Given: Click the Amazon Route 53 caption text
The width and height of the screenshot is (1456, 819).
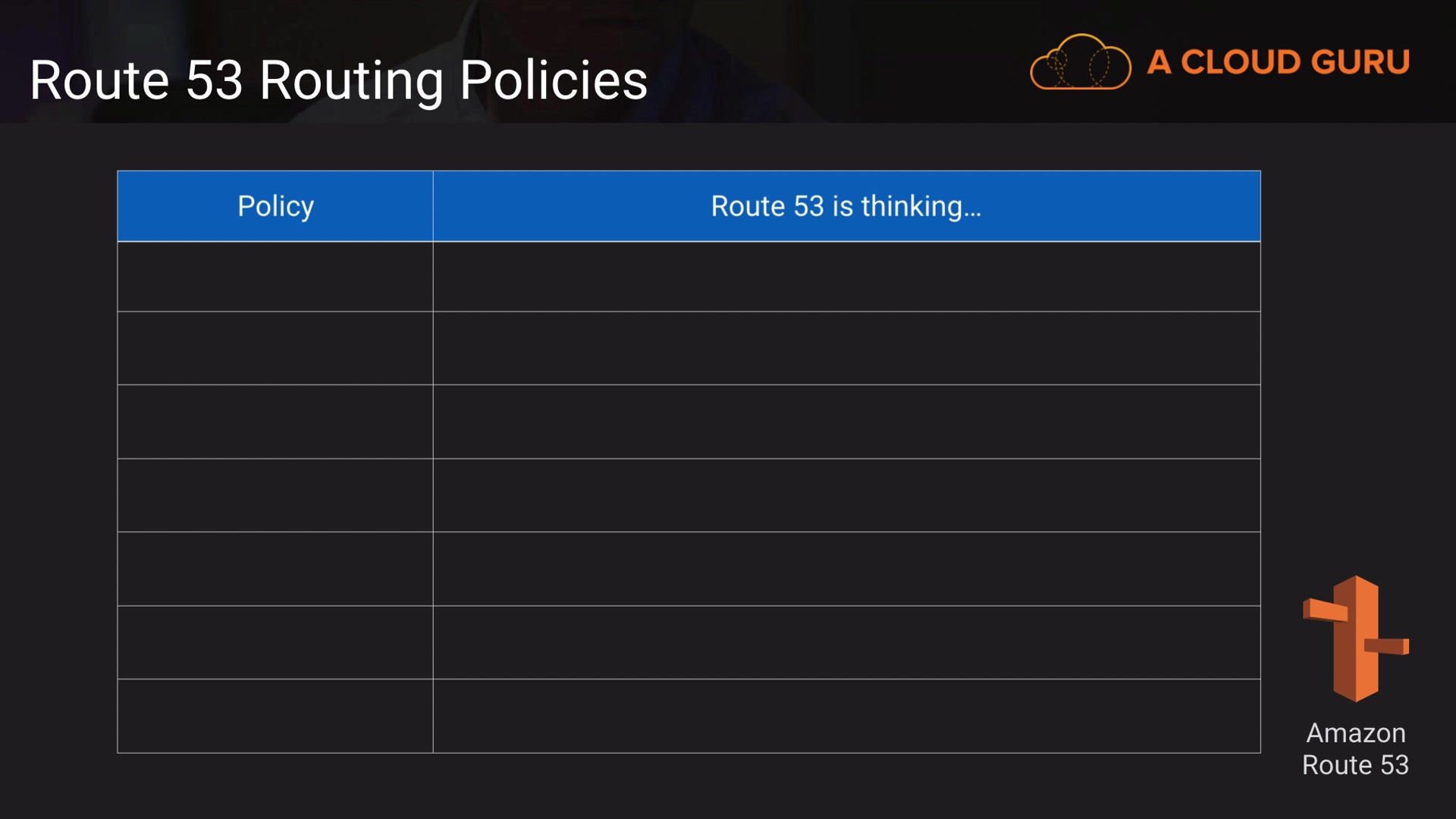Looking at the screenshot, I should tap(1355, 748).
